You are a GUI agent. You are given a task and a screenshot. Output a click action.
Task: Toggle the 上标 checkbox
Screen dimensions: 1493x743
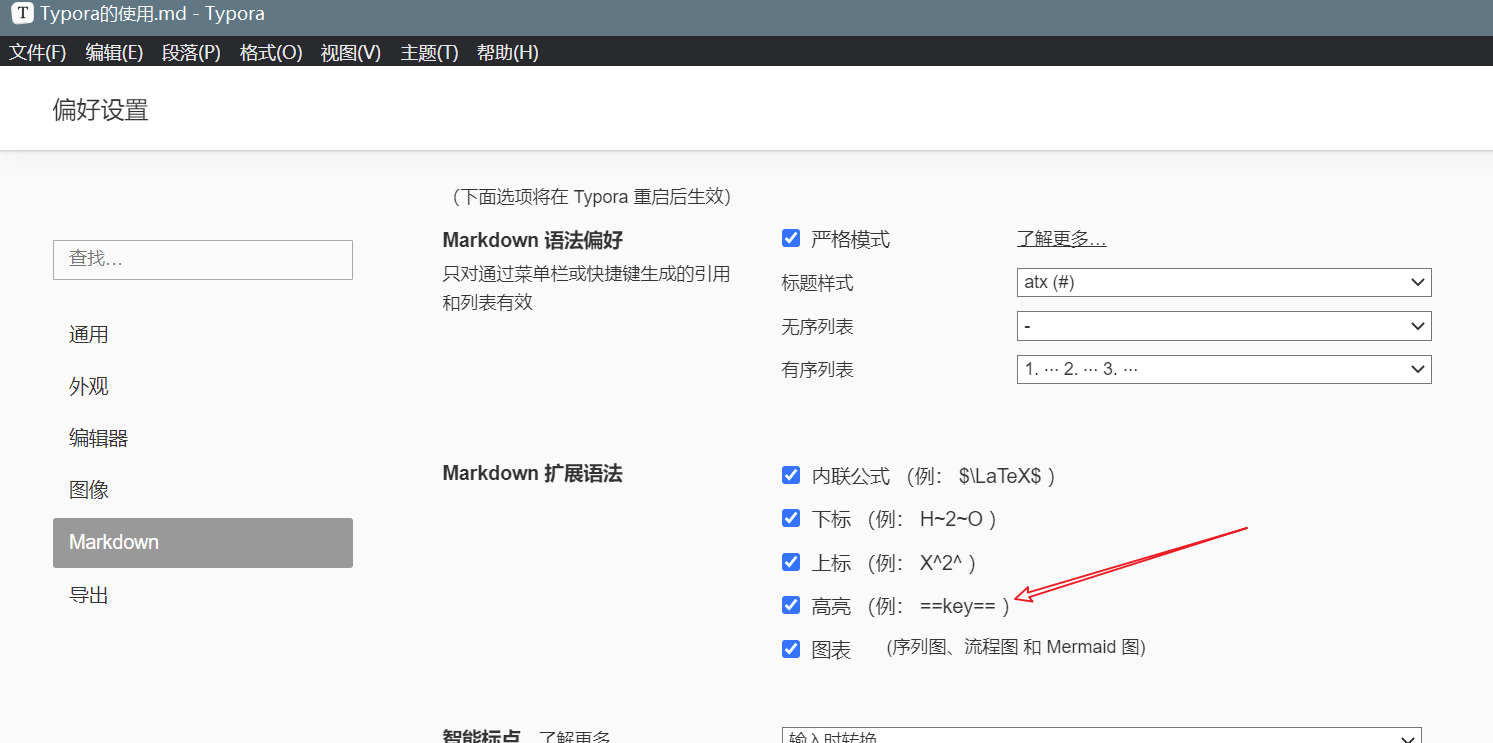pos(791,561)
